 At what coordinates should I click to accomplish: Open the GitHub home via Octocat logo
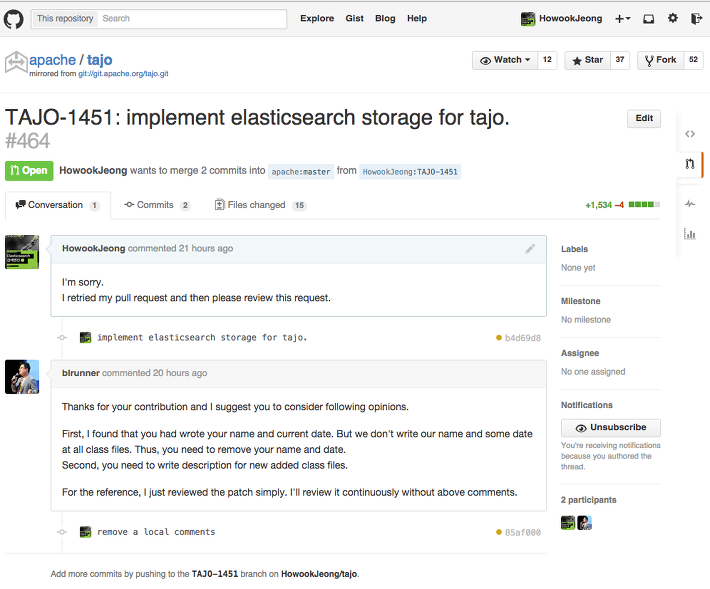14,19
